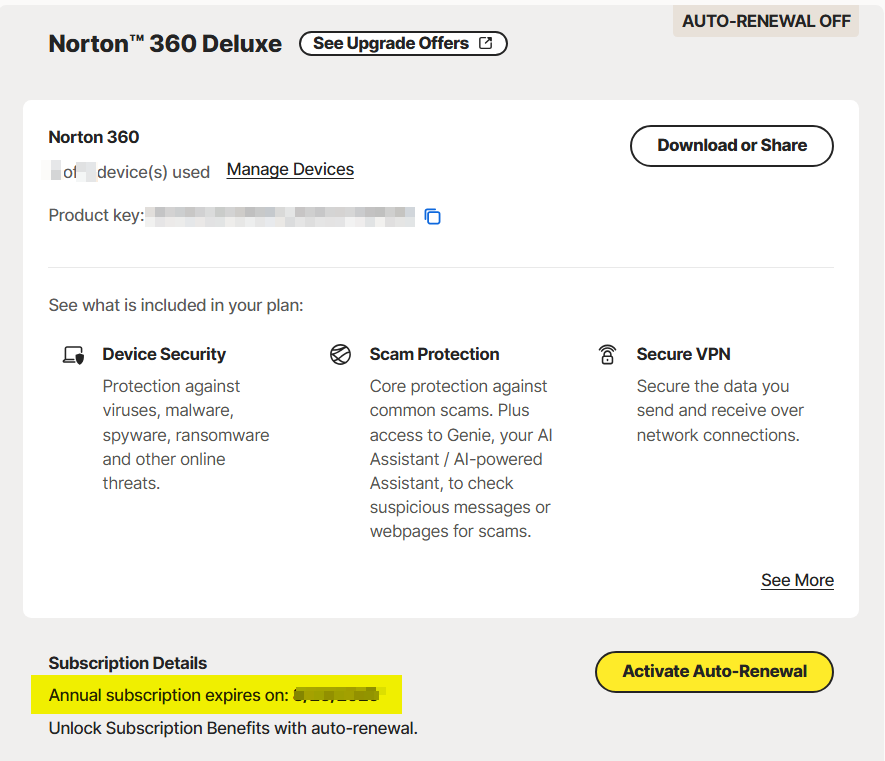Open the Manage Devices link

tap(290, 170)
